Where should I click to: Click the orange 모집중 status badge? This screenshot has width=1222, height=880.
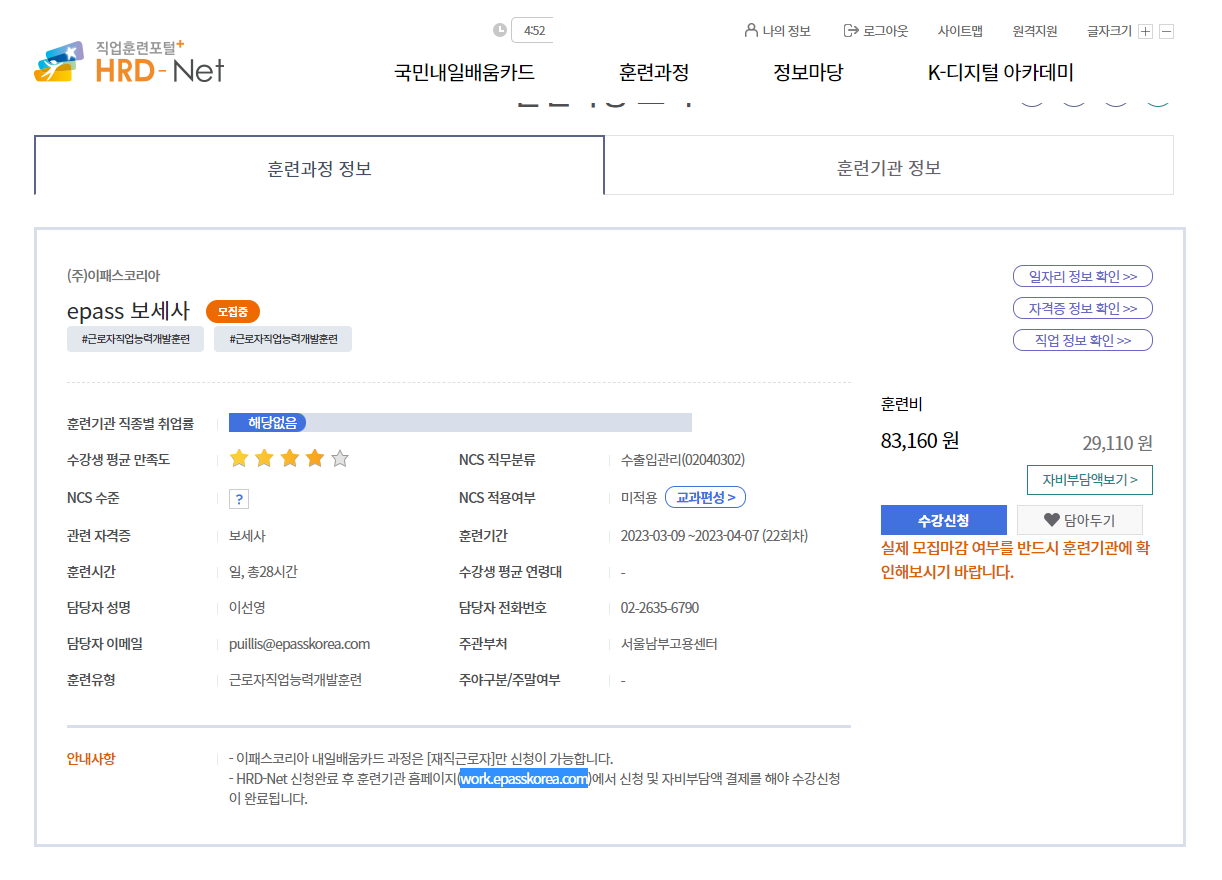tap(233, 311)
